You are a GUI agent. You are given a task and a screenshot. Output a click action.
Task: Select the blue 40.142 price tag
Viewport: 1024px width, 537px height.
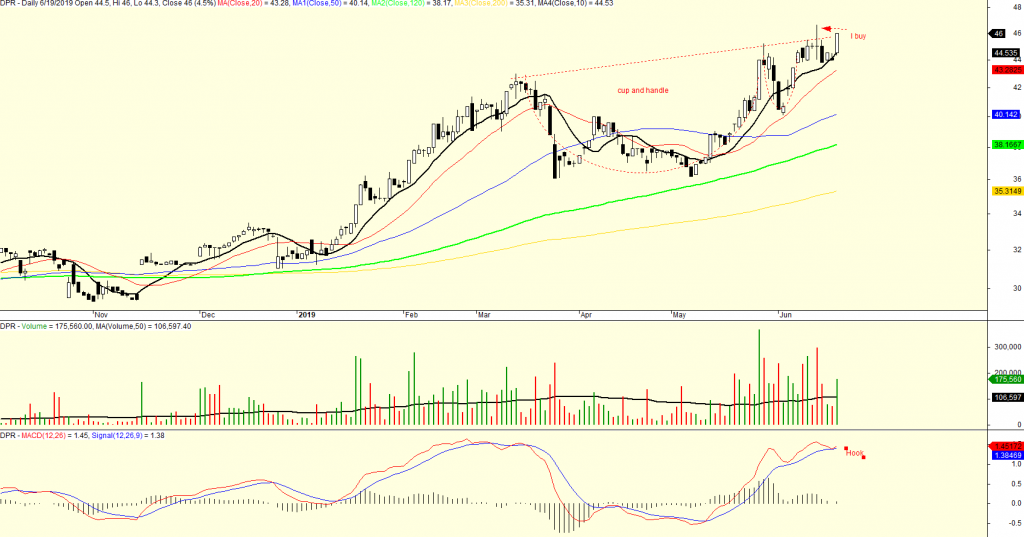1005,115
